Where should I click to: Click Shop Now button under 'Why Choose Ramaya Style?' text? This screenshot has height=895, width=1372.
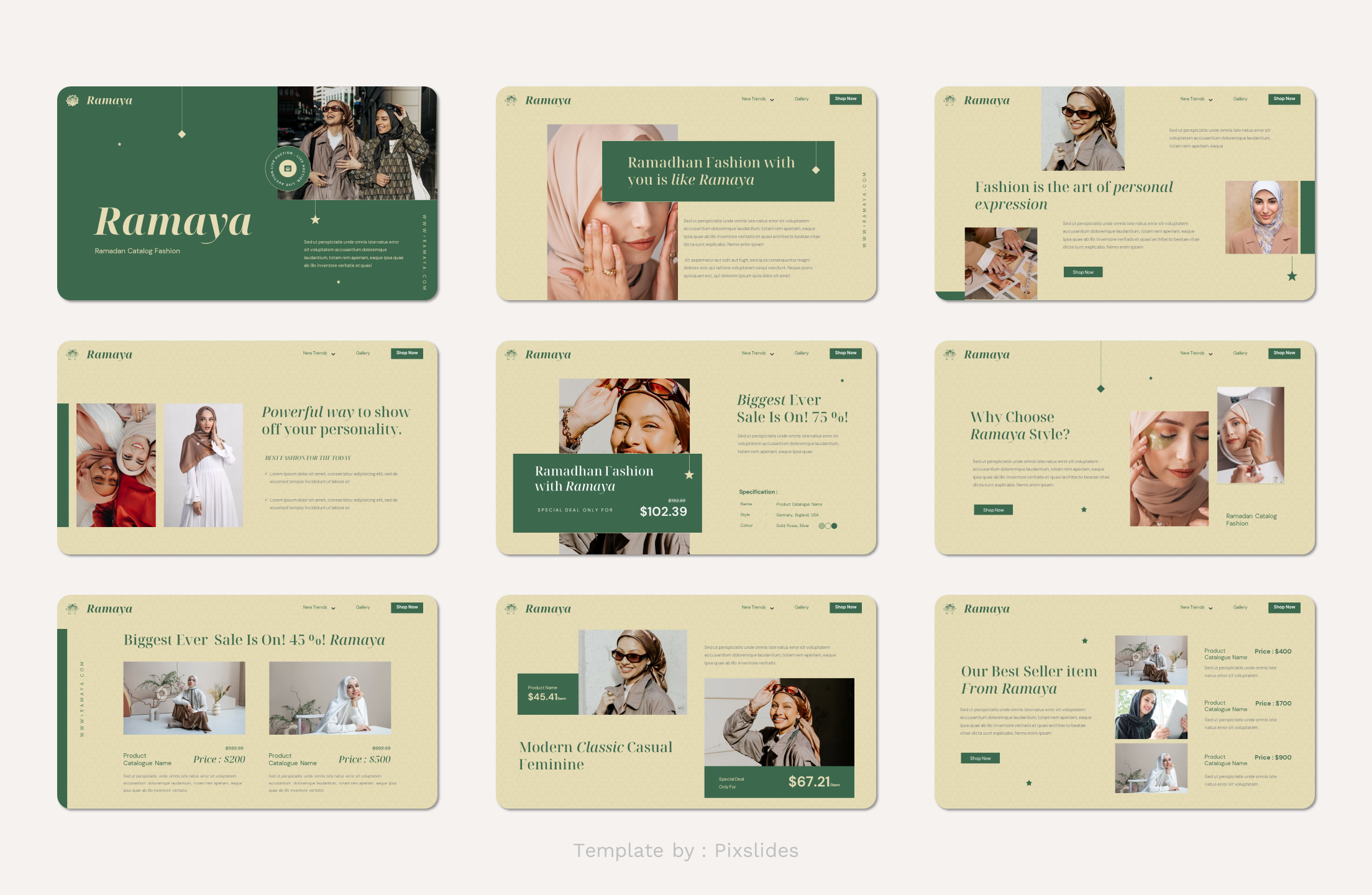pos(993,510)
